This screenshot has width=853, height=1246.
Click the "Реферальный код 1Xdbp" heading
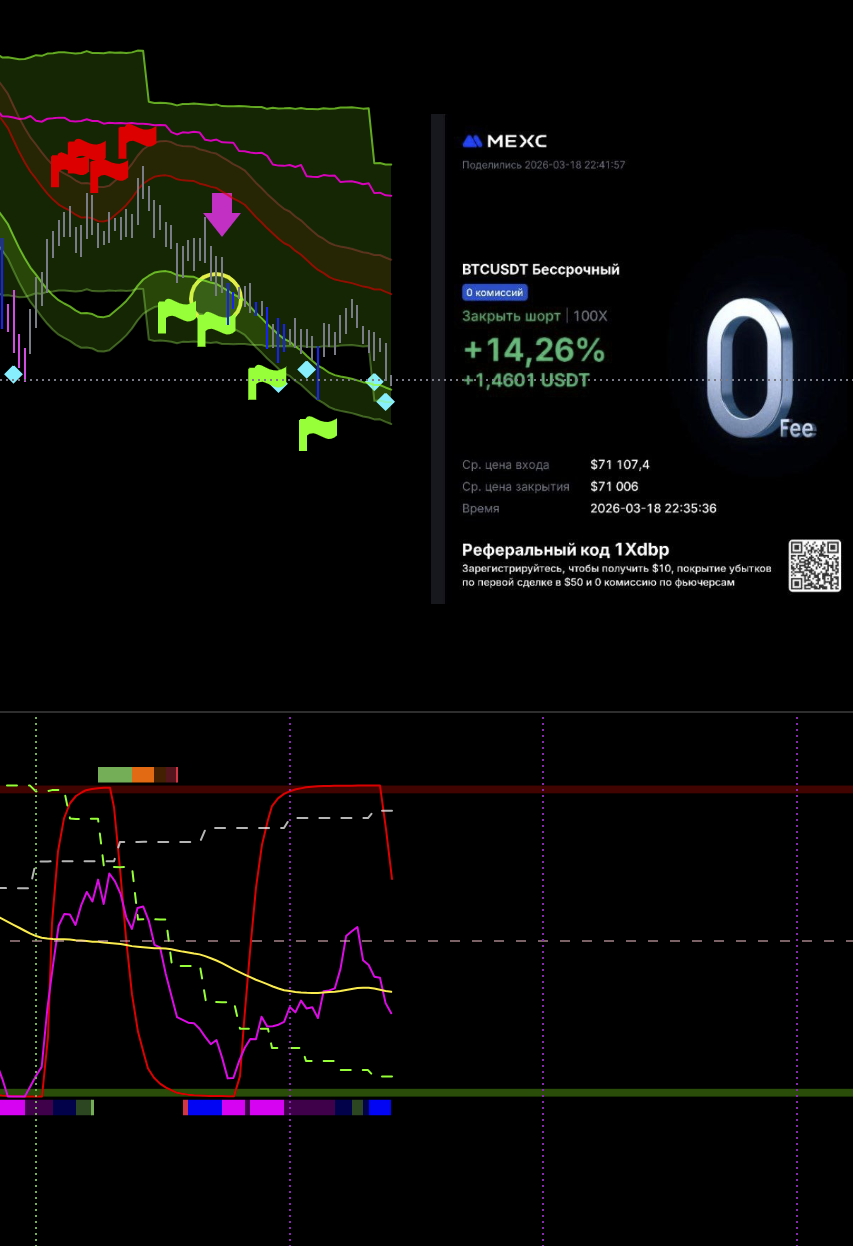[x=565, y=550]
